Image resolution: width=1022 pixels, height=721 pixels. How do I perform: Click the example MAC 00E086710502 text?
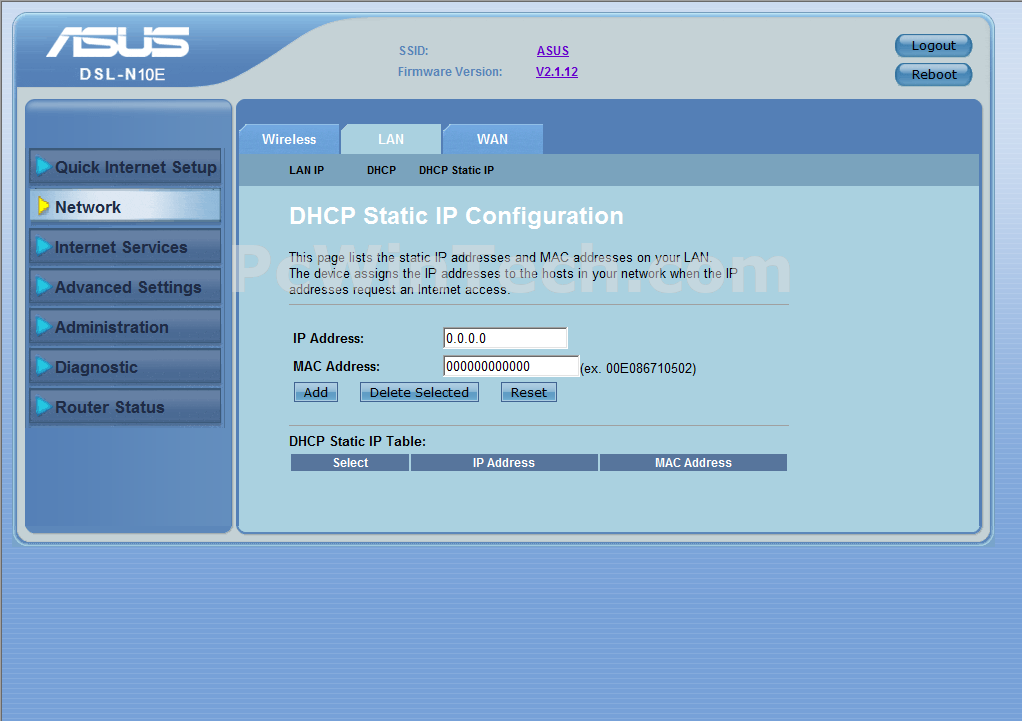[638, 368]
